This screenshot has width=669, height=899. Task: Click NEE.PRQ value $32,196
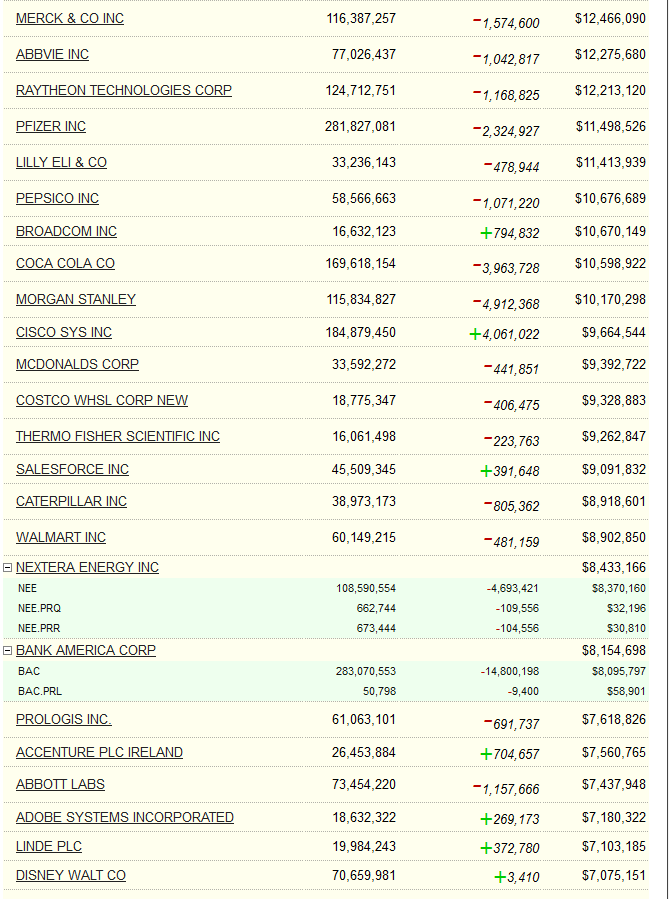(x=627, y=608)
